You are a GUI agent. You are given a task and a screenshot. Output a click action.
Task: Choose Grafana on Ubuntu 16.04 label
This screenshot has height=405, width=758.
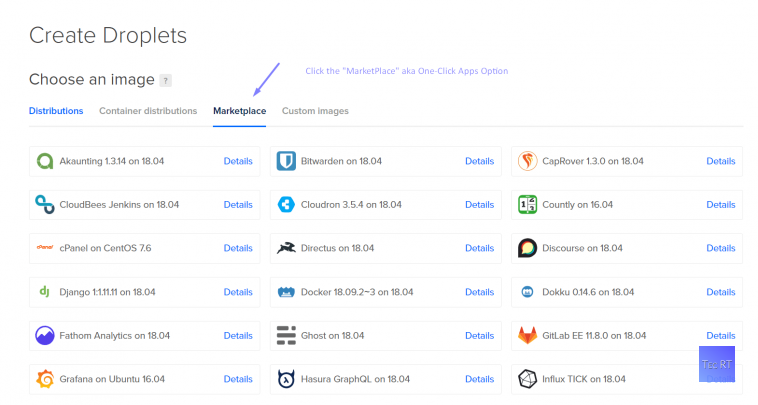point(112,379)
